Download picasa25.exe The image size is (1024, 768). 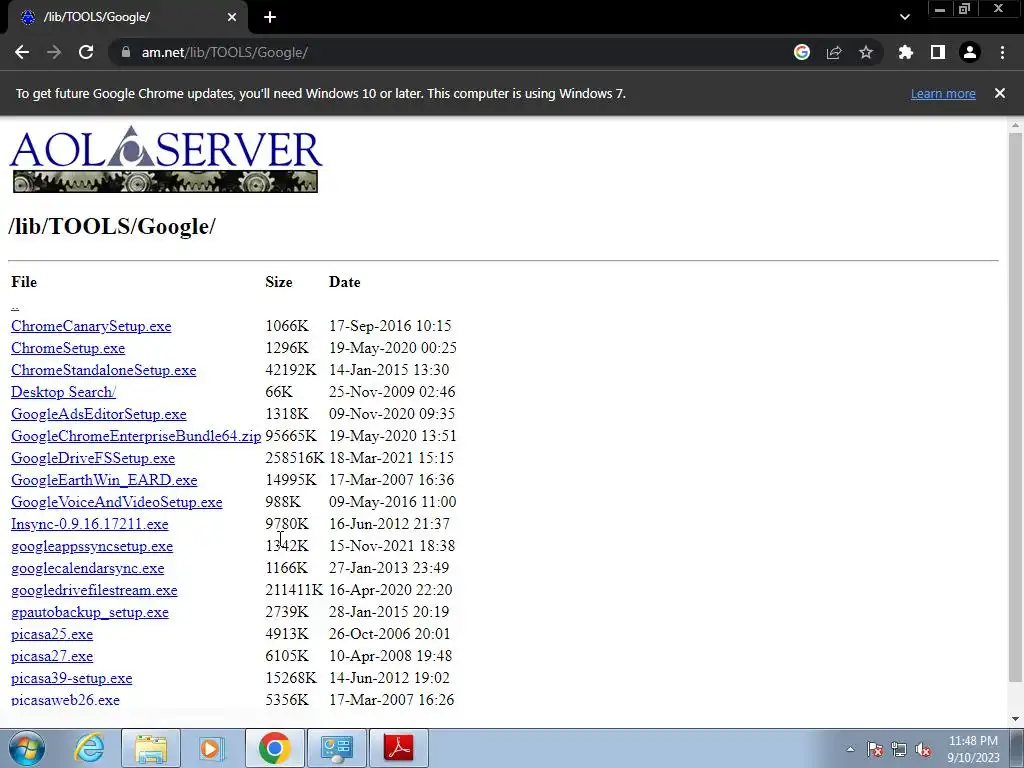click(x=52, y=634)
